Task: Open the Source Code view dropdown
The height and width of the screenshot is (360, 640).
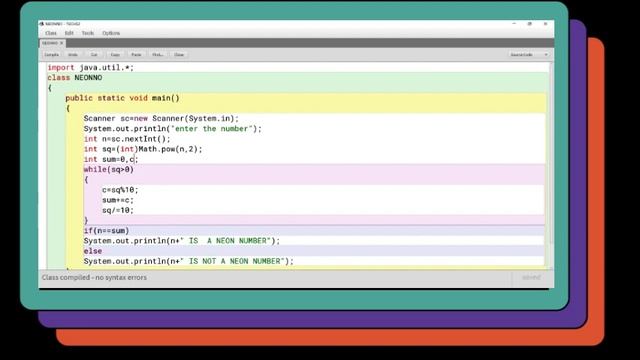Action: pyautogui.click(x=529, y=55)
